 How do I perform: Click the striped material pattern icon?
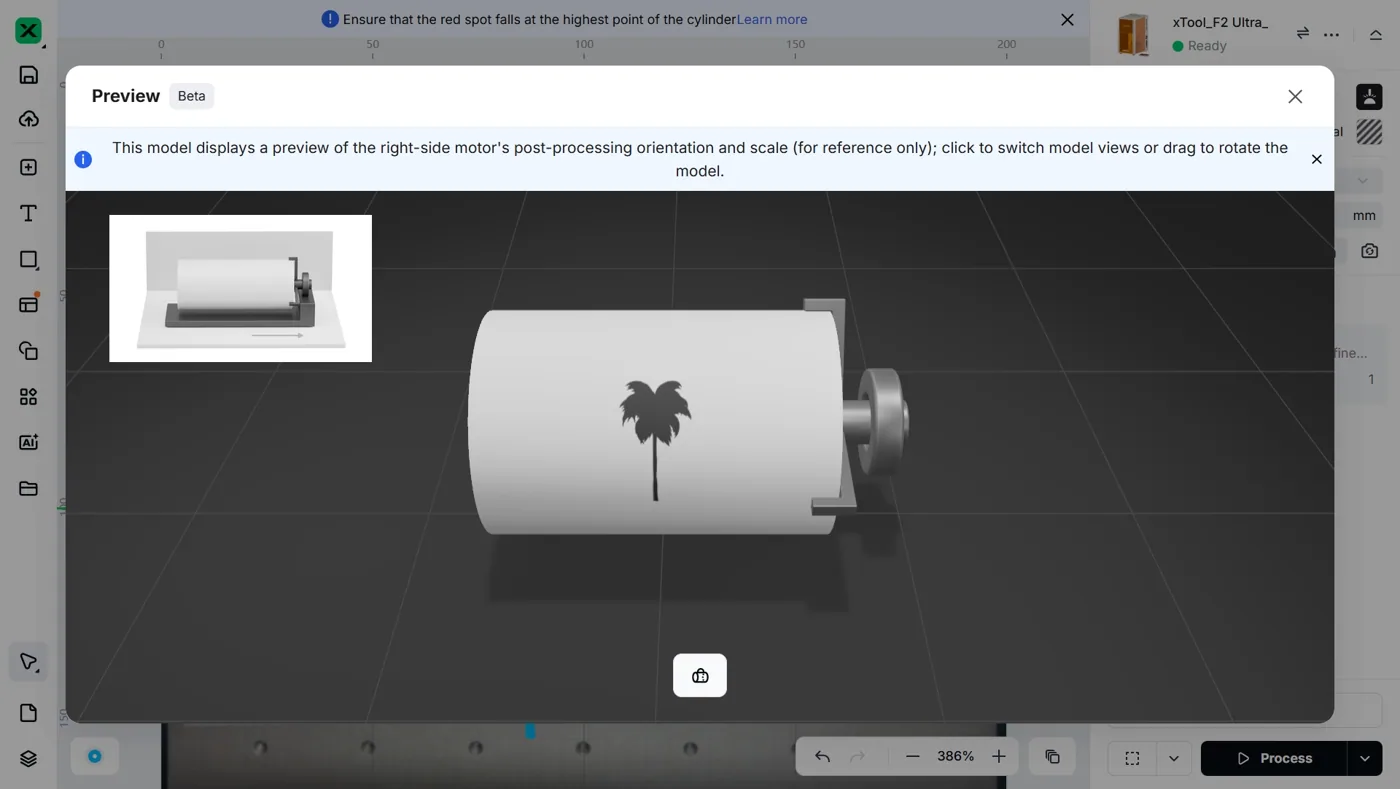coord(1369,131)
